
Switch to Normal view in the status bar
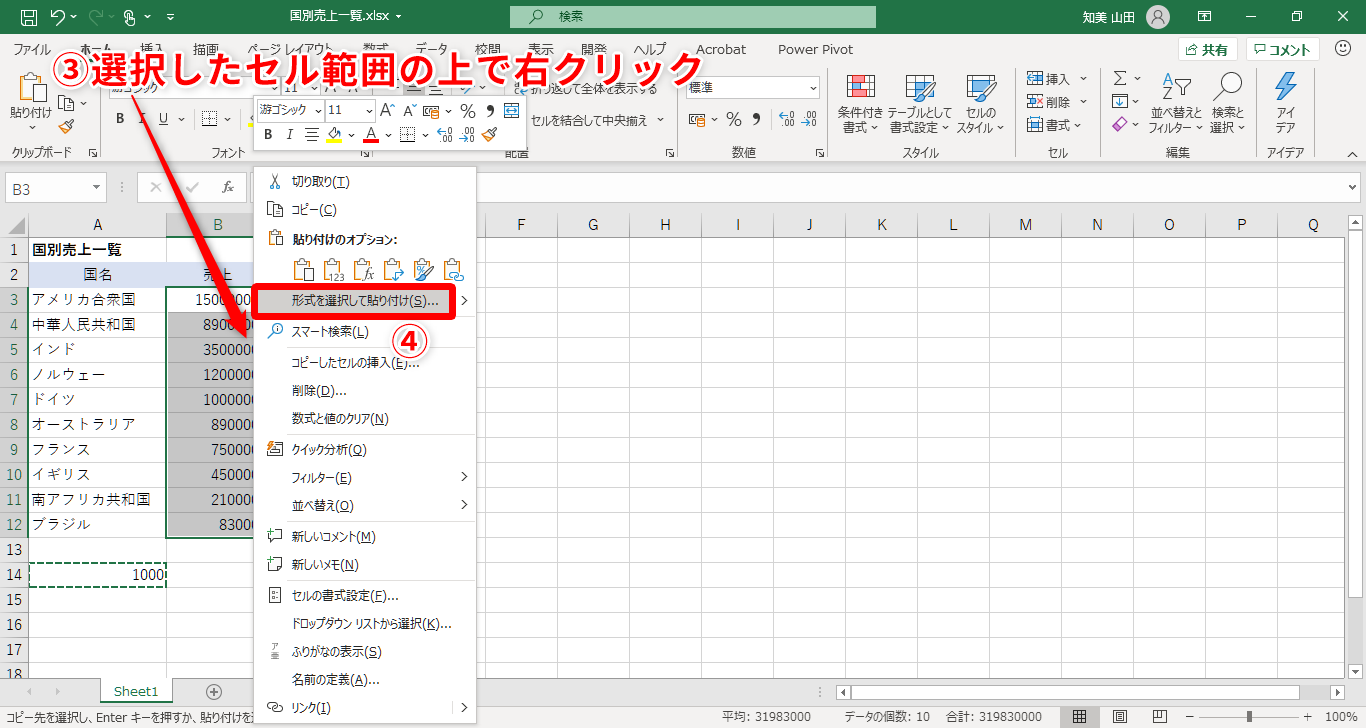pyautogui.click(x=1079, y=717)
